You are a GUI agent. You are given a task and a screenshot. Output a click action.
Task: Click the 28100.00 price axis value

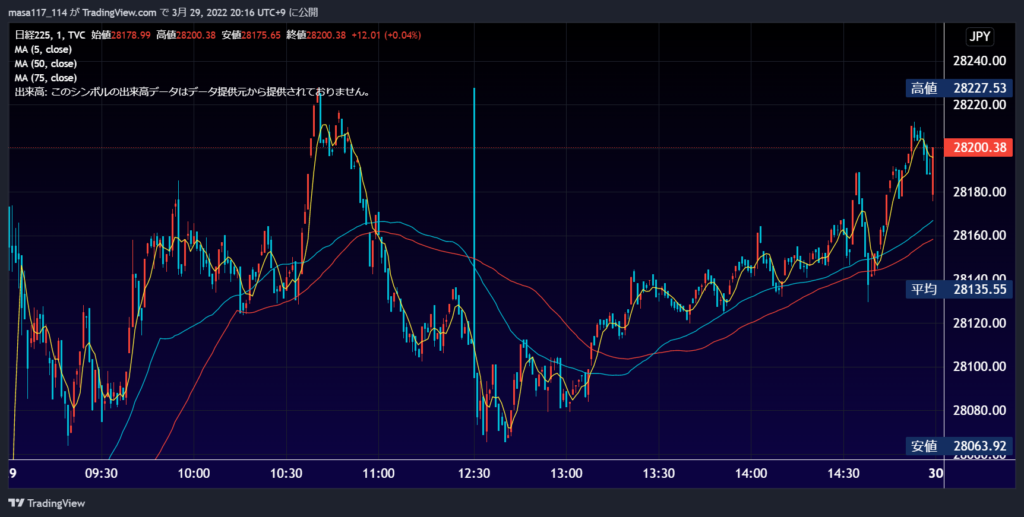980,367
